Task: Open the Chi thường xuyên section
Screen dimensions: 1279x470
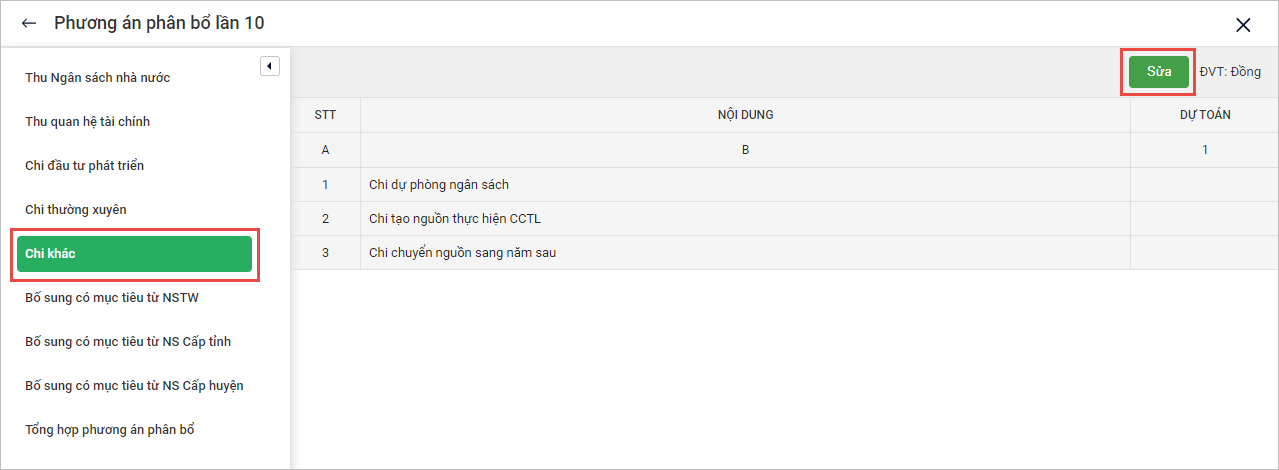Action: [76, 210]
